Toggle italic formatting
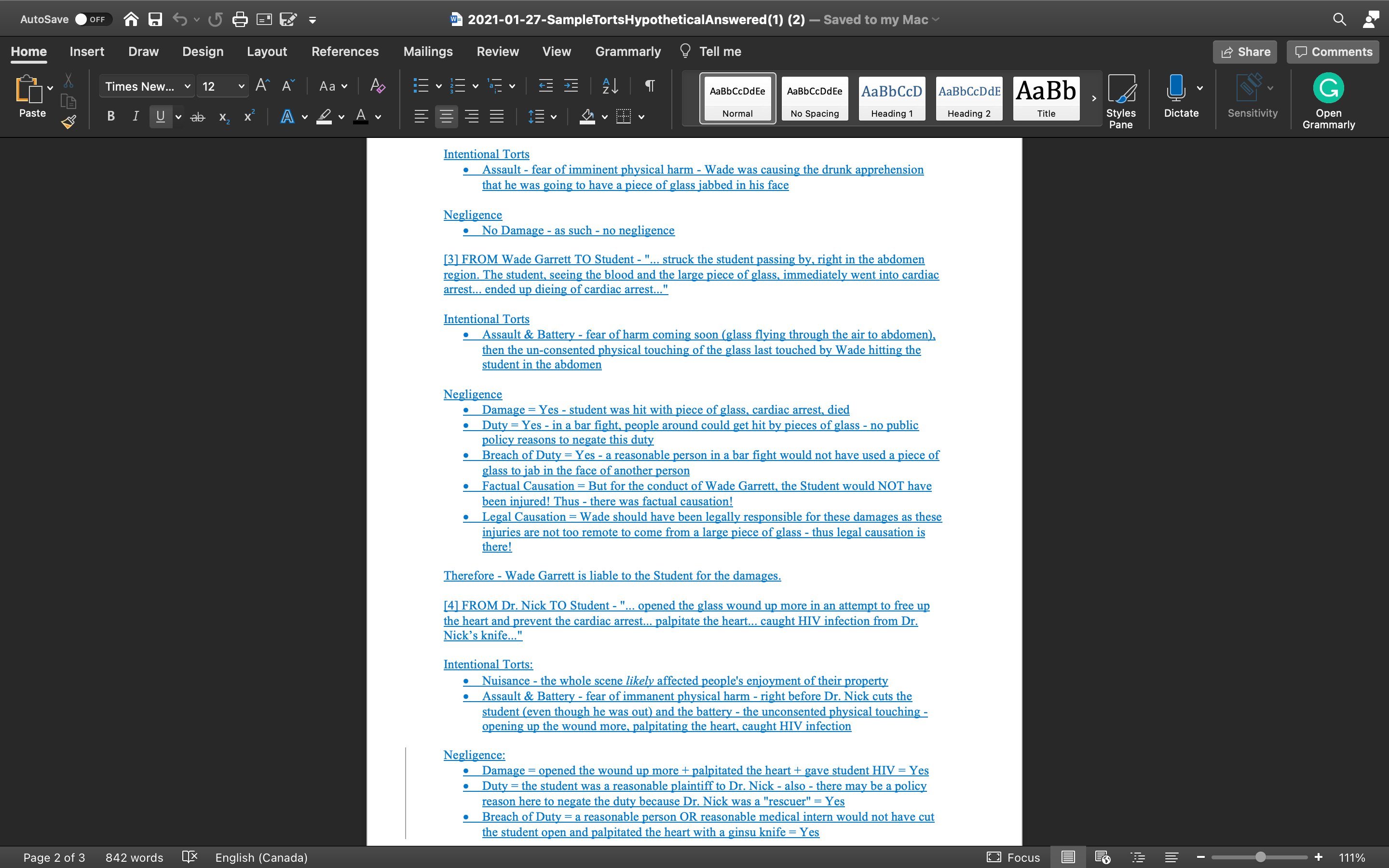The image size is (1389, 868). [x=136, y=116]
